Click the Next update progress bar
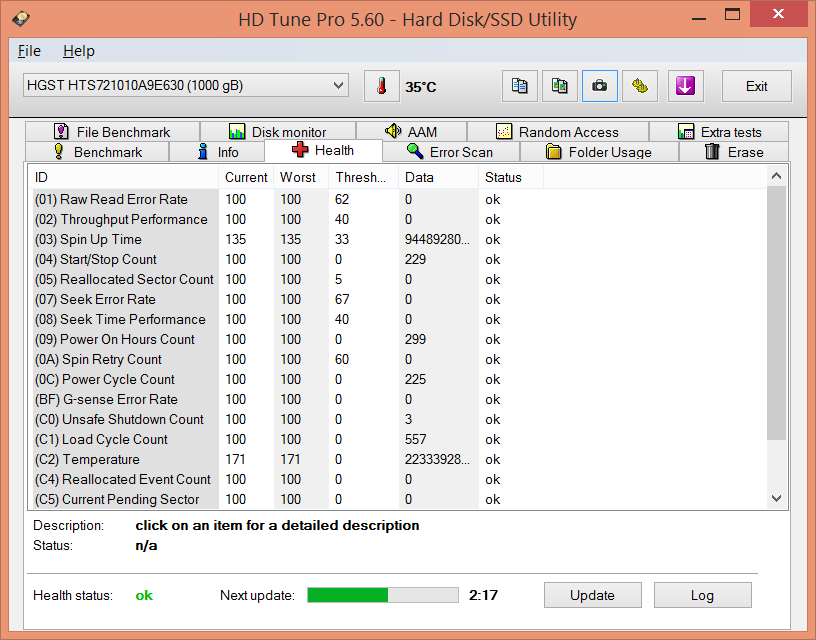Screen dimensions: 816x640 [x=383, y=595]
